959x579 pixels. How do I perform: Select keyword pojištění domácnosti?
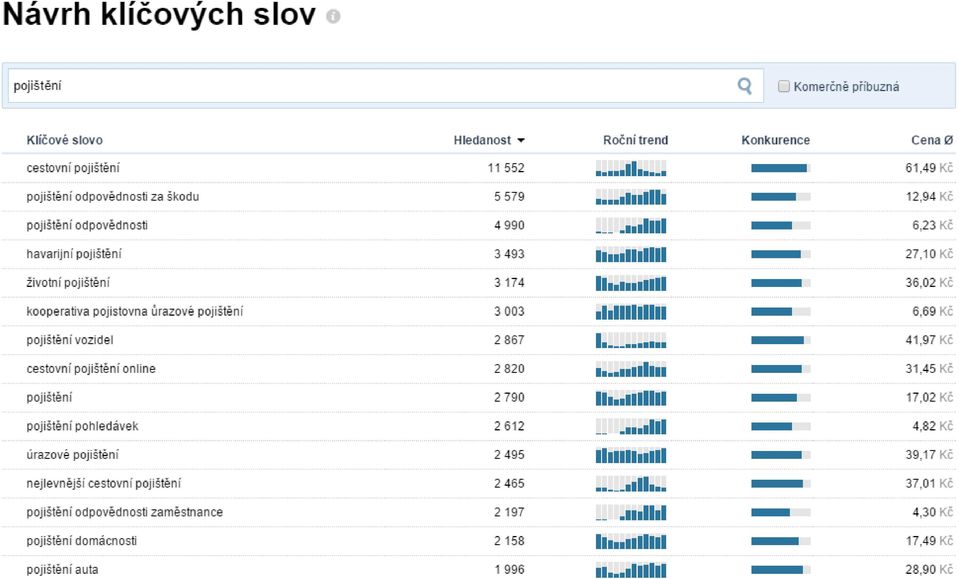pyautogui.click(x=81, y=541)
